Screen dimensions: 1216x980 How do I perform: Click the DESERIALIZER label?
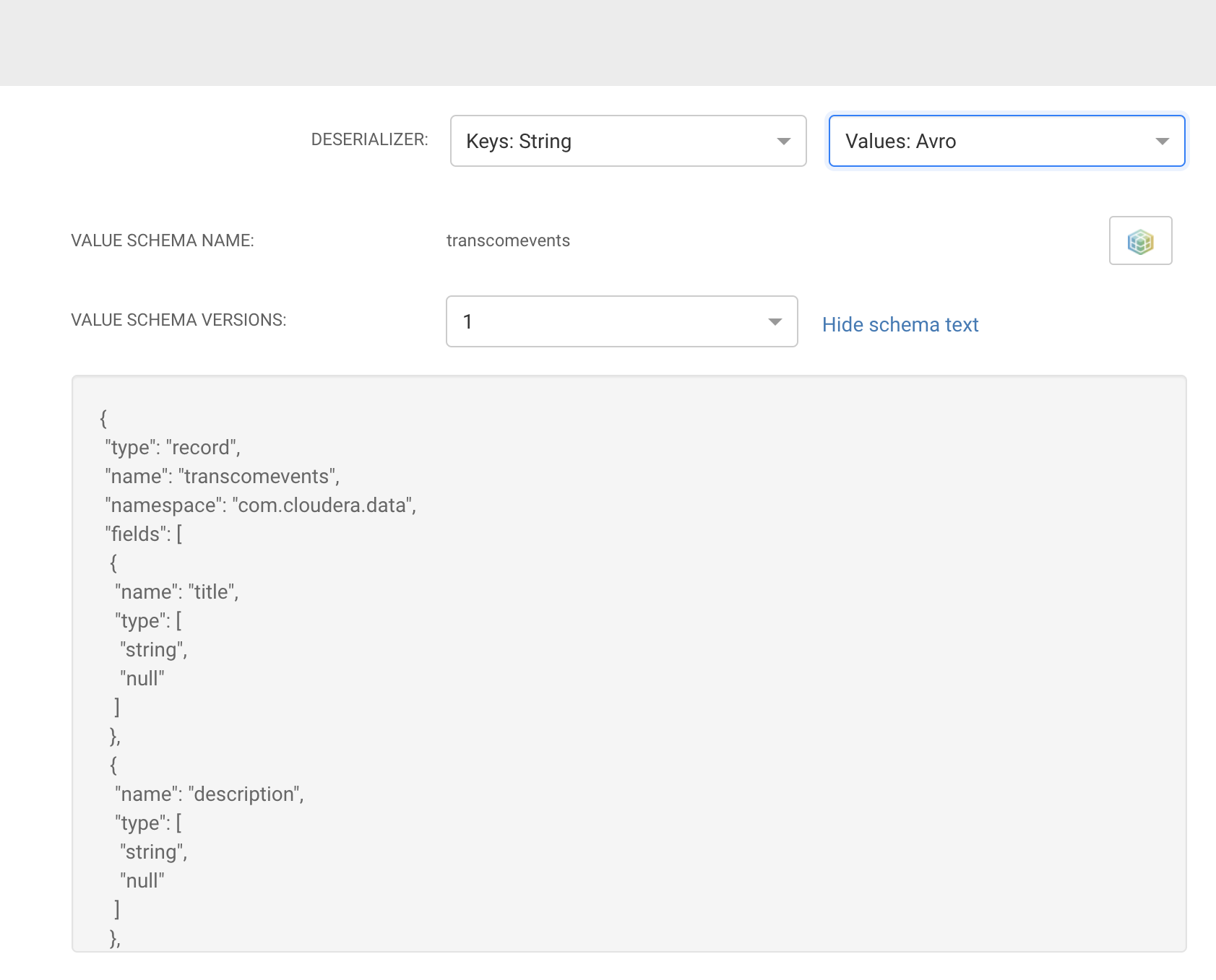[369, 140]
